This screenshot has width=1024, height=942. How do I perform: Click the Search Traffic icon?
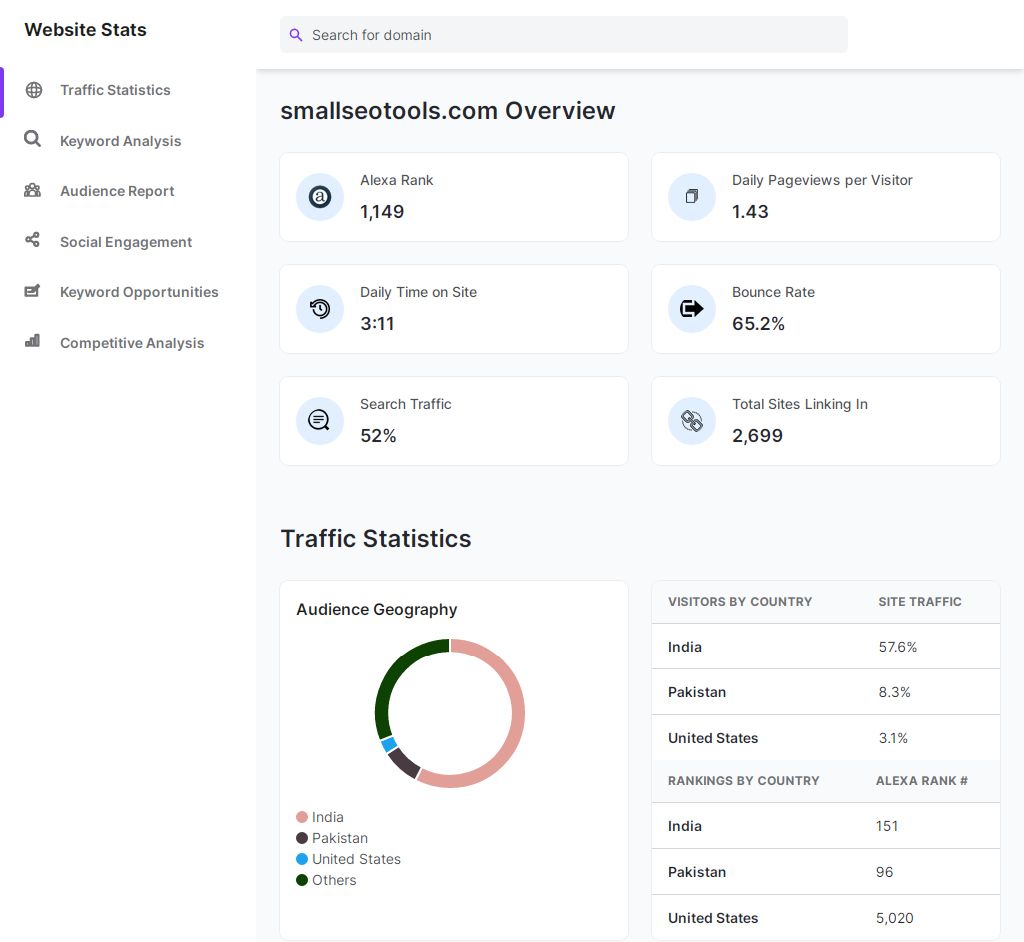[x=320, y=421]
